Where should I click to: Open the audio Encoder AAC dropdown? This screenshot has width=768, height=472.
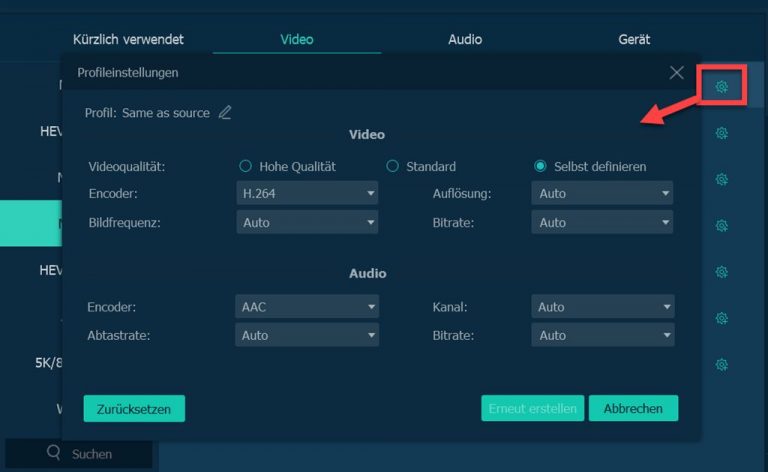[307, 307]
